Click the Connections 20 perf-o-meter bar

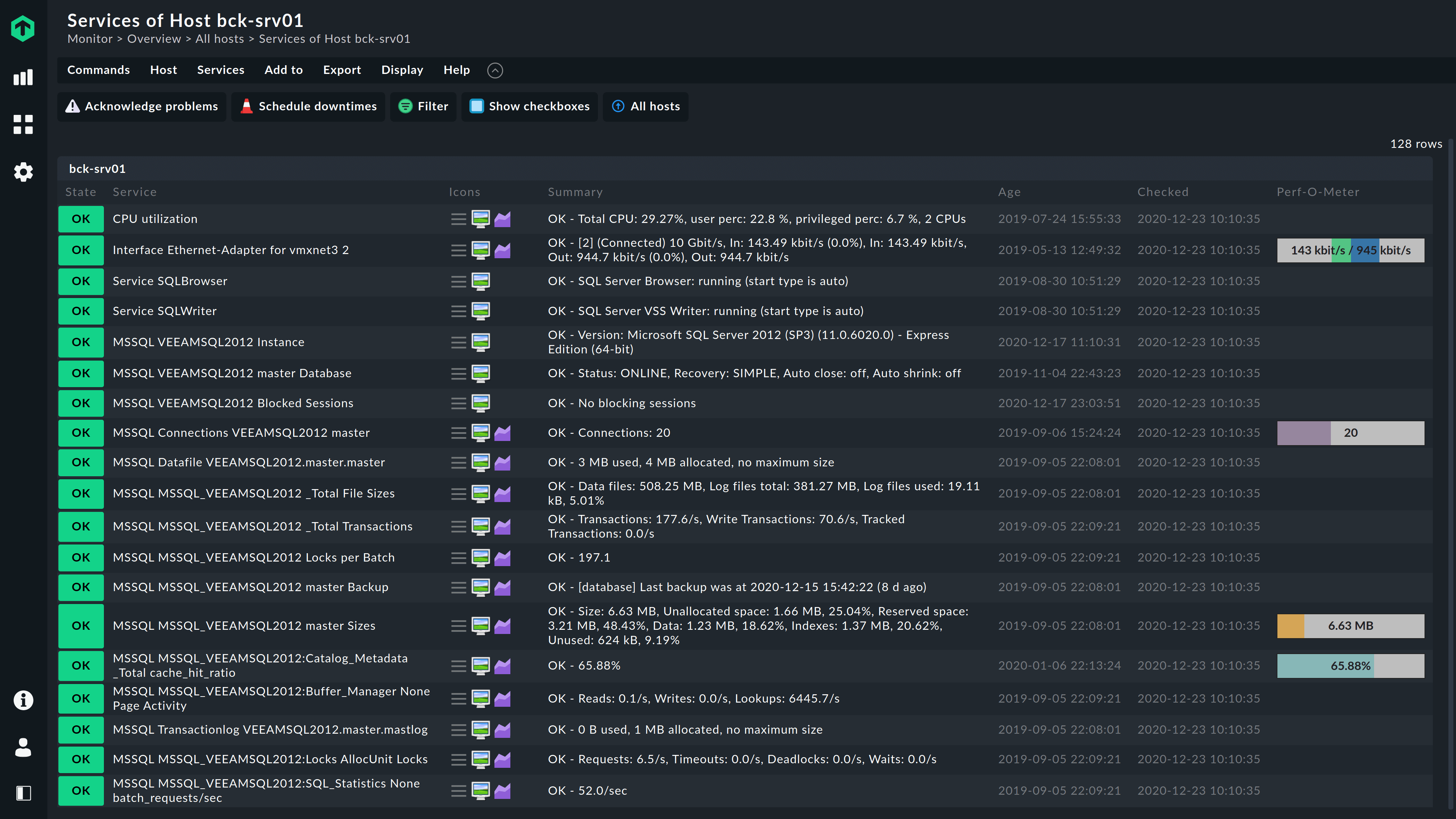[x=1350, y=433]
